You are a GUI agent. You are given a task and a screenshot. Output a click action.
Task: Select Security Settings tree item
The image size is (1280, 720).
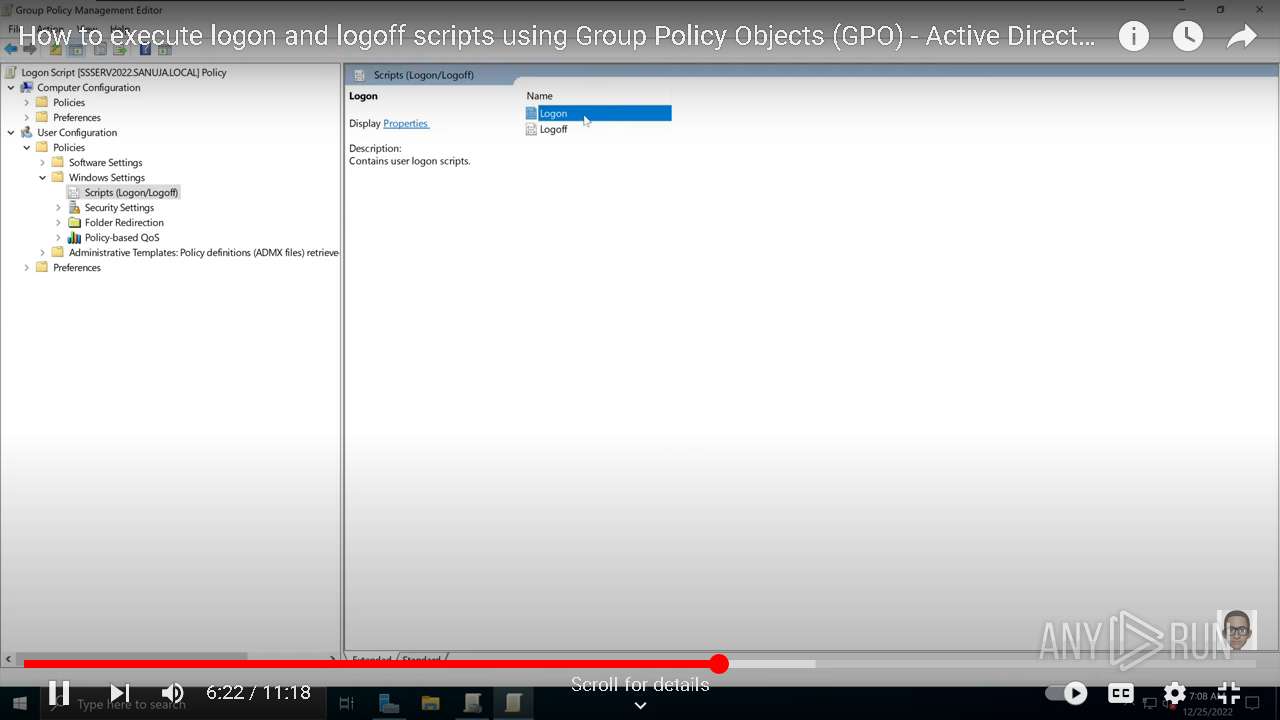[119, 208]
